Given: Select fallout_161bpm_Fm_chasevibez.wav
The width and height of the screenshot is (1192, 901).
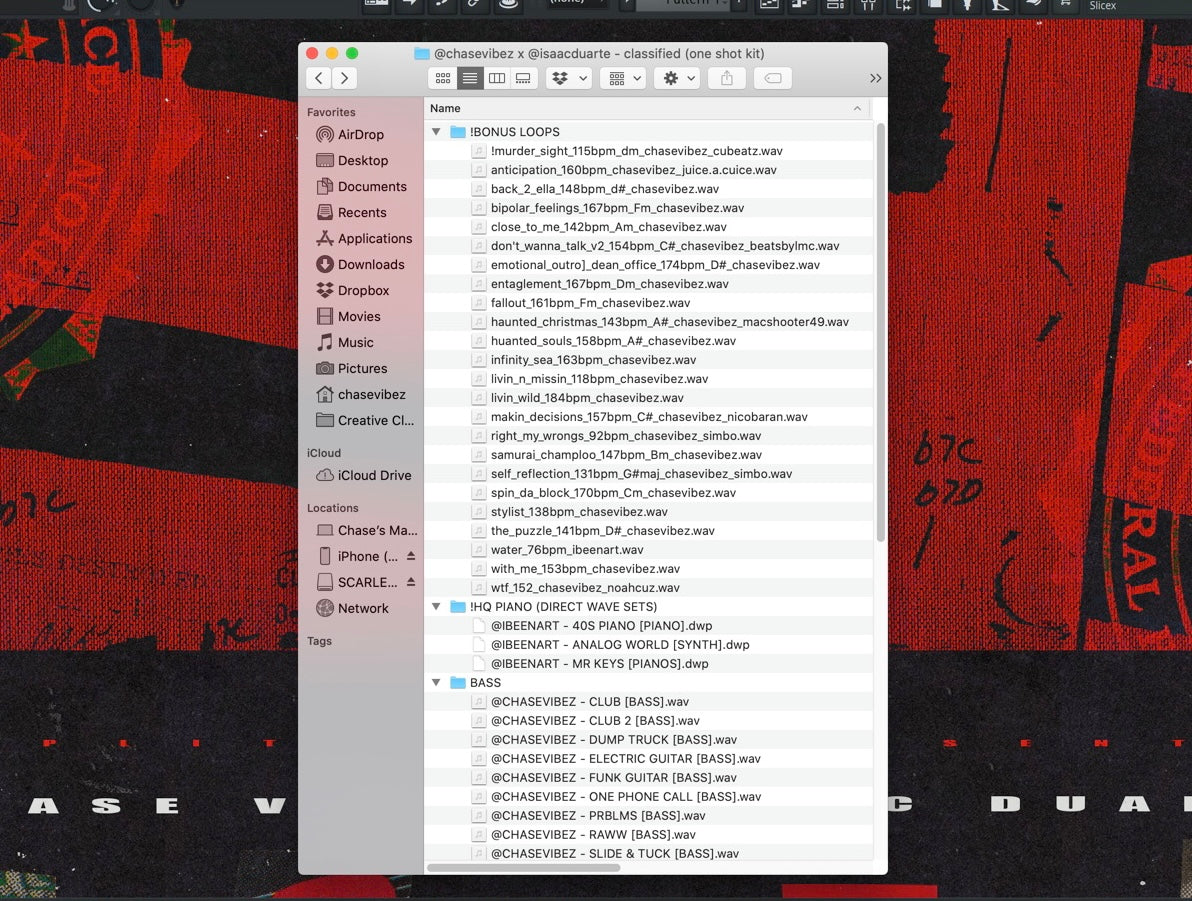Looking at the screenshot, I should click(648, 303).
